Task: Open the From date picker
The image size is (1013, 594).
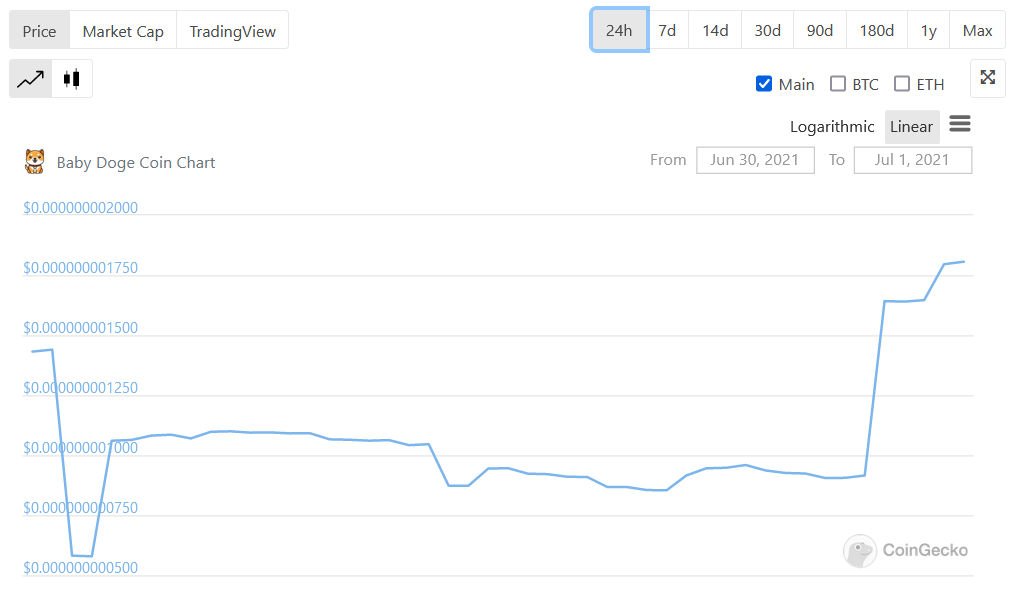Action: point(755,159)
